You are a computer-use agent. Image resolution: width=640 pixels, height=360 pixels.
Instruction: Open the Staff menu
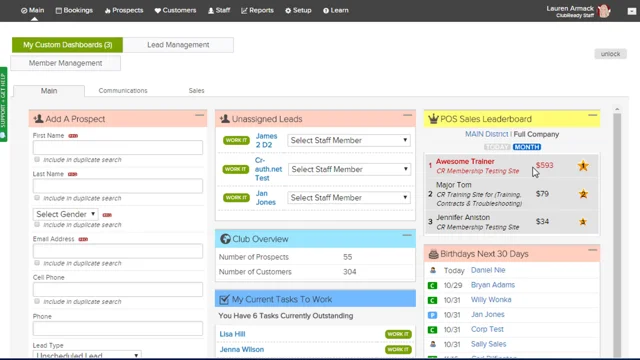point(219,11)
